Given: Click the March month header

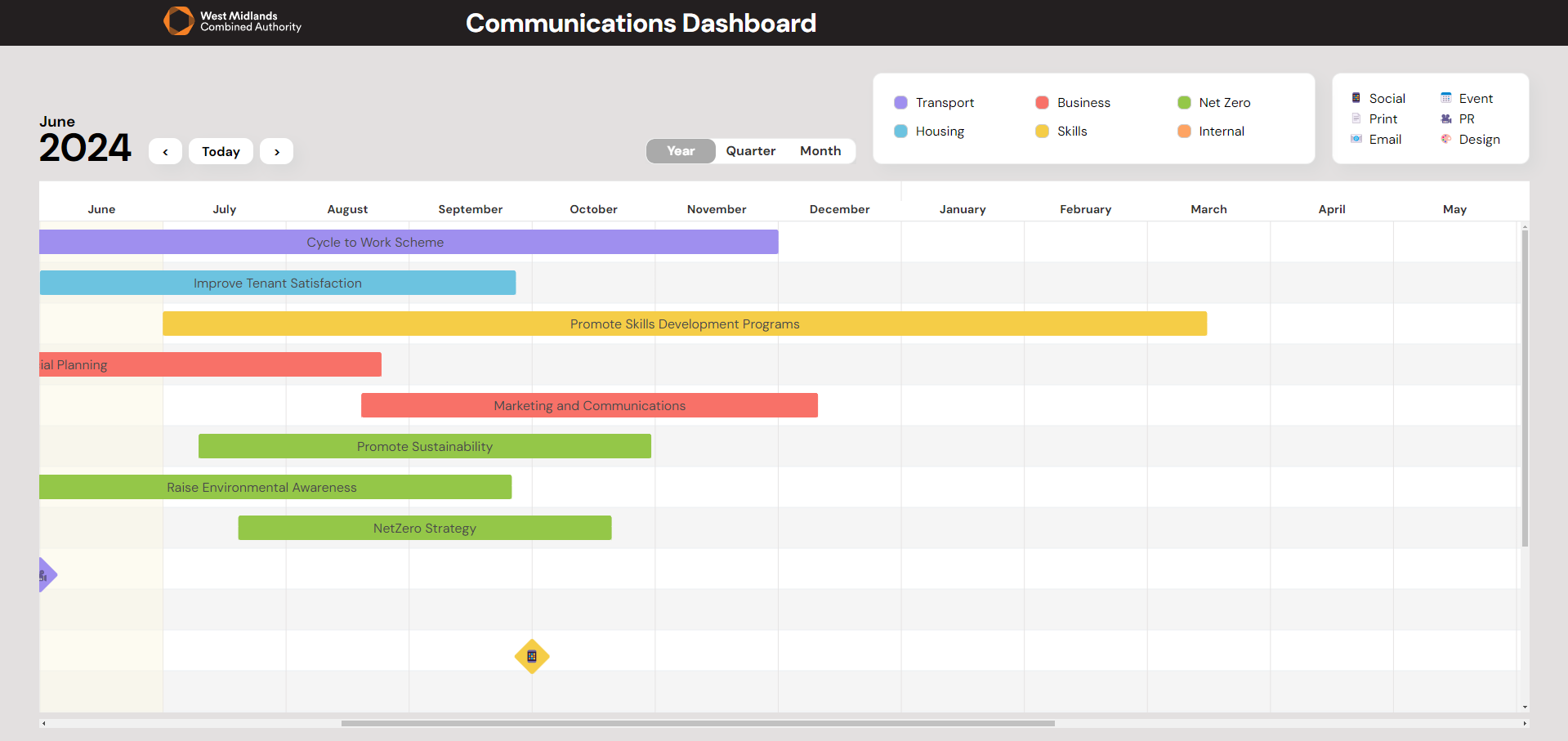Looking at the screenshot, I should click(1209, 209).
